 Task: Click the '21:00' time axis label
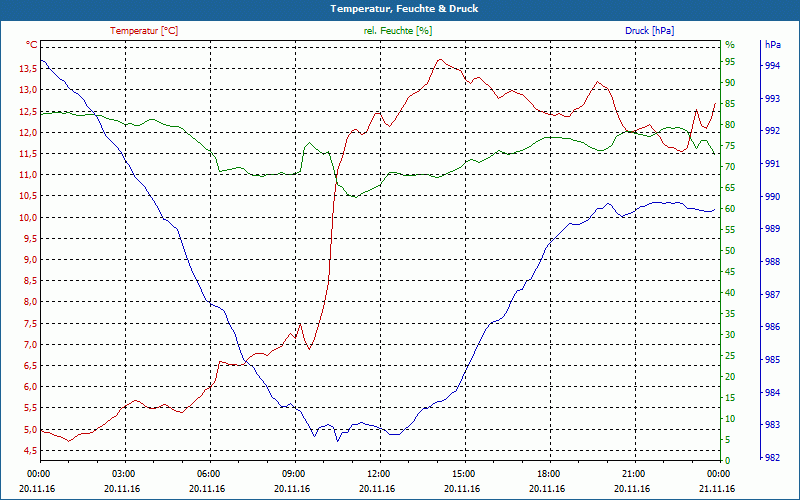coord(633,474)
